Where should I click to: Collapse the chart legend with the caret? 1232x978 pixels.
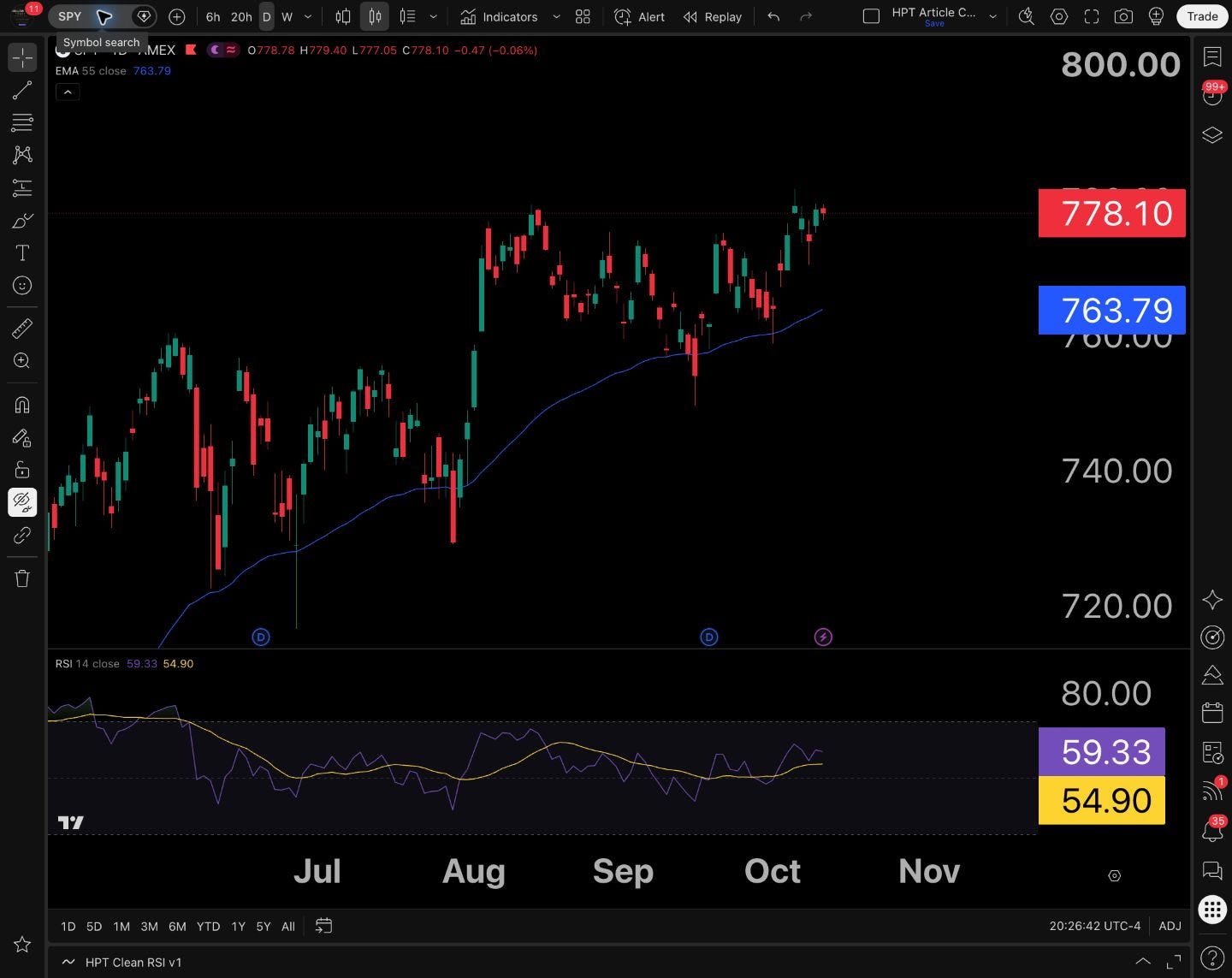(68, 92)
